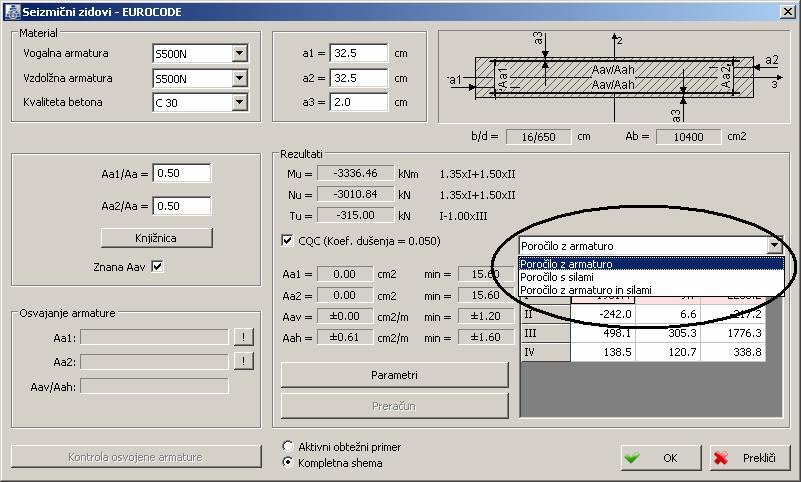This screenshot has height=482, width=801.
Task: Click the Nu value -3010.84
Action: tap(356, 195)
